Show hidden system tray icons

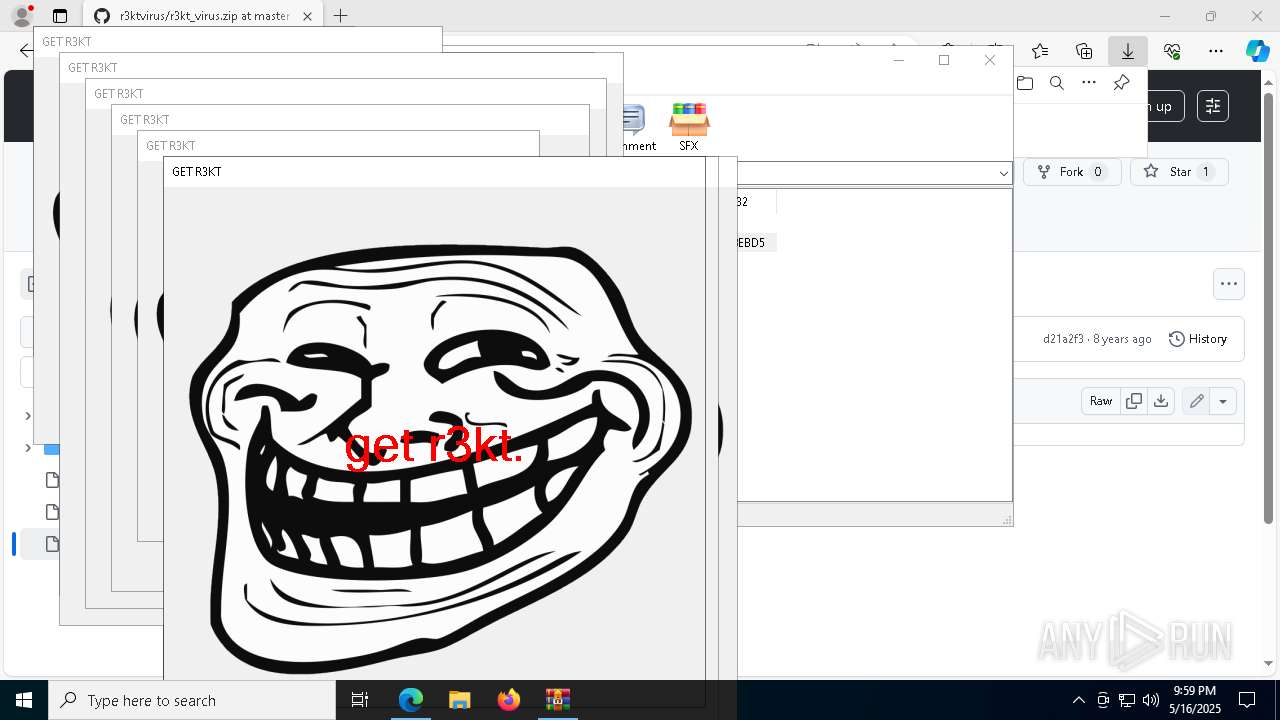[1078, 700]
